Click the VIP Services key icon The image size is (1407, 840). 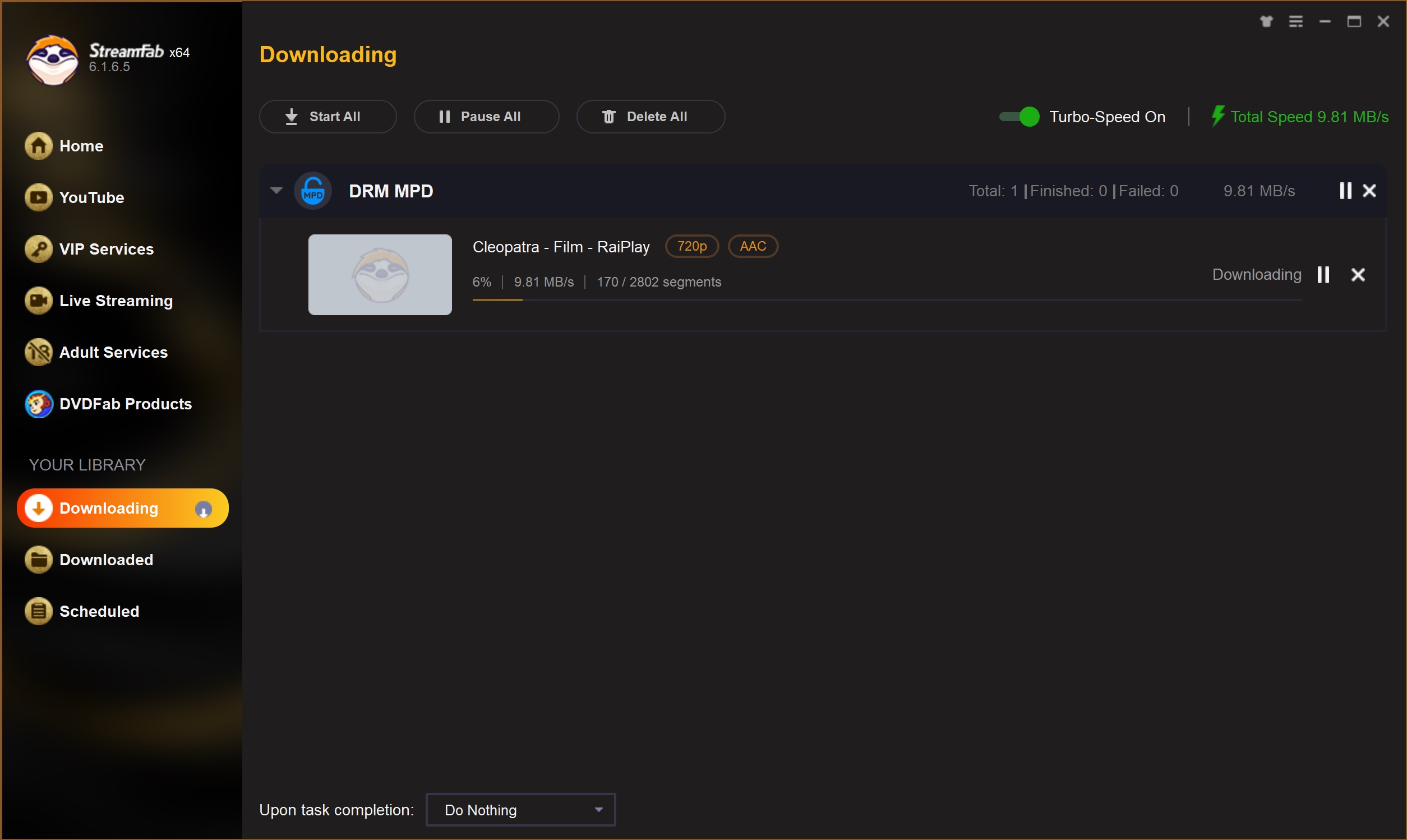point(39,249)
